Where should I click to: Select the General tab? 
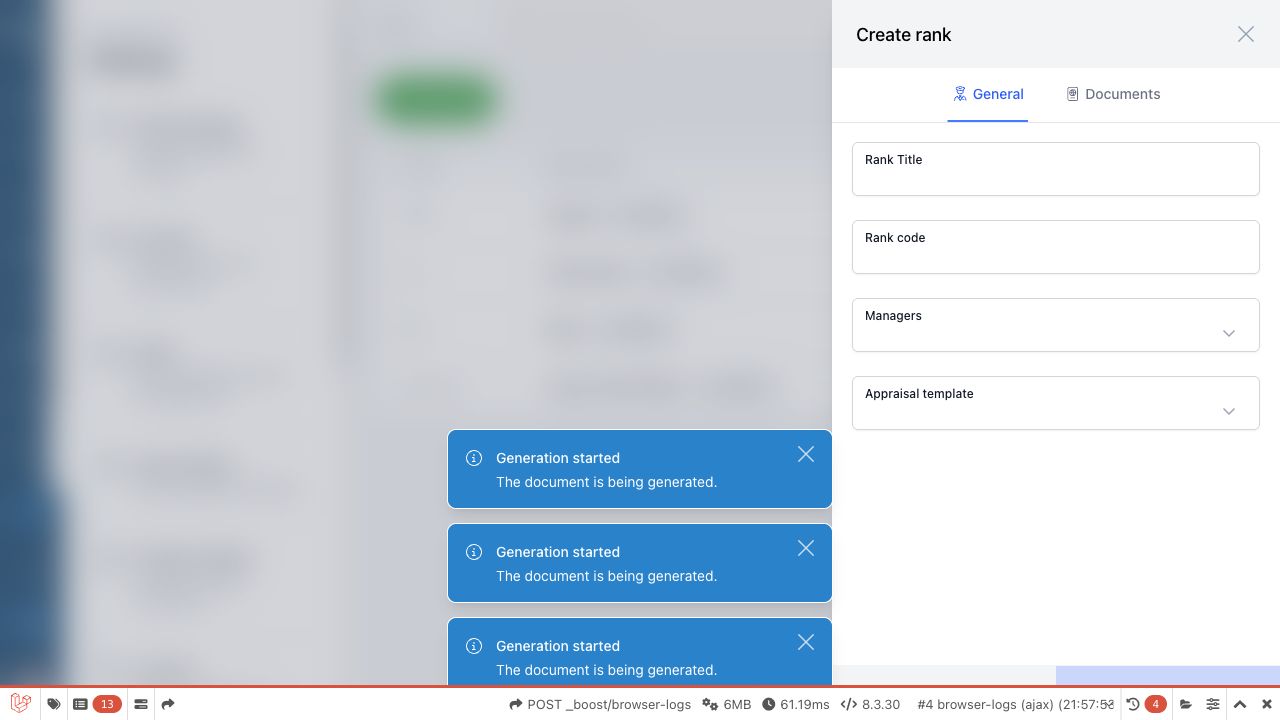pyautogui.click(x=988, y=94)
